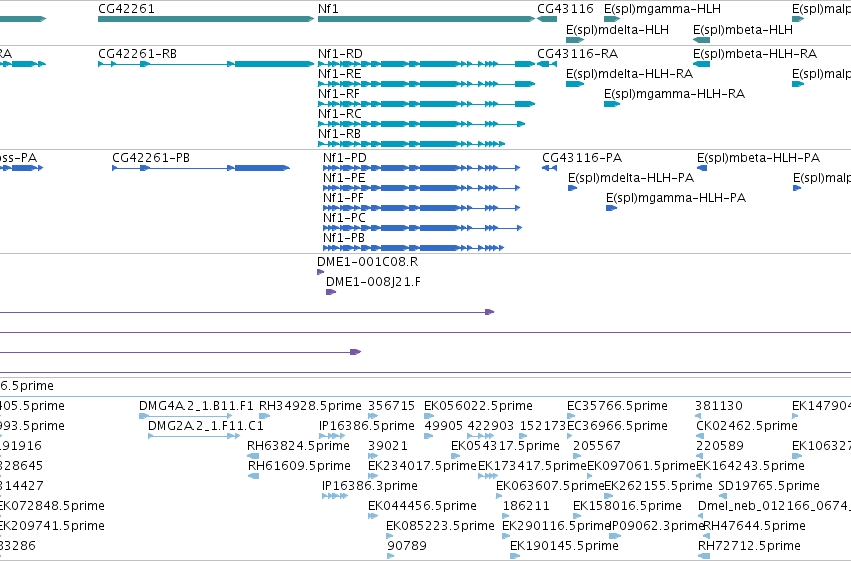
Task: Click the E(spl)mbeta-HLH-RA transcript label
Action: tap(754, 54)
